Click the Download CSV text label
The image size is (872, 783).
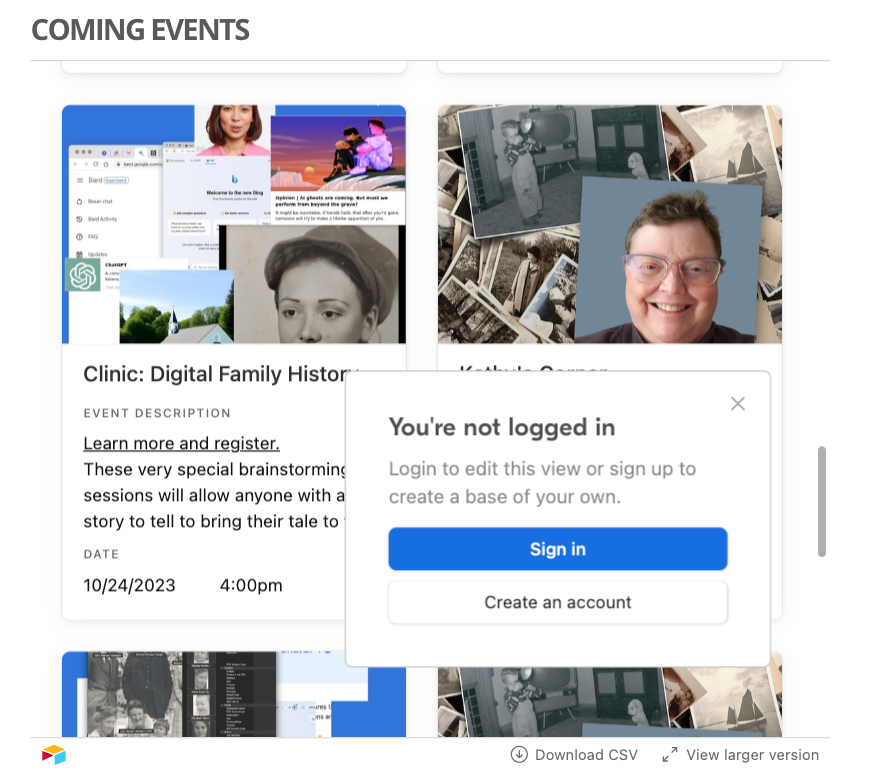pyautogui.click(x=586, y=755)
